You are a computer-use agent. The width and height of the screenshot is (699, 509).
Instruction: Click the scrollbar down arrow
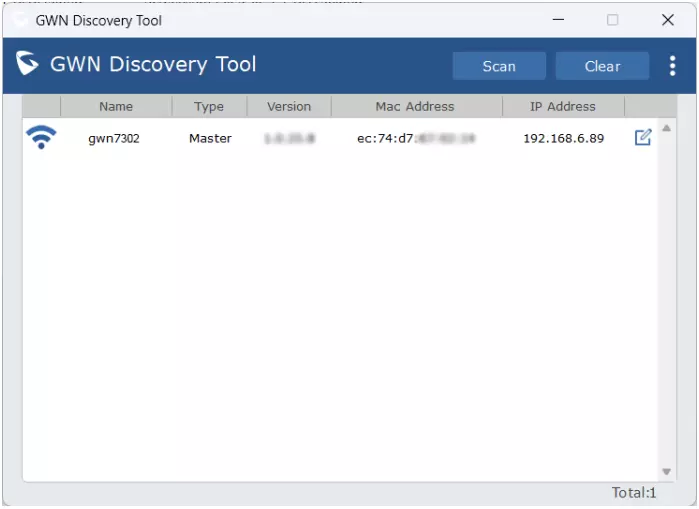point(666,472)
